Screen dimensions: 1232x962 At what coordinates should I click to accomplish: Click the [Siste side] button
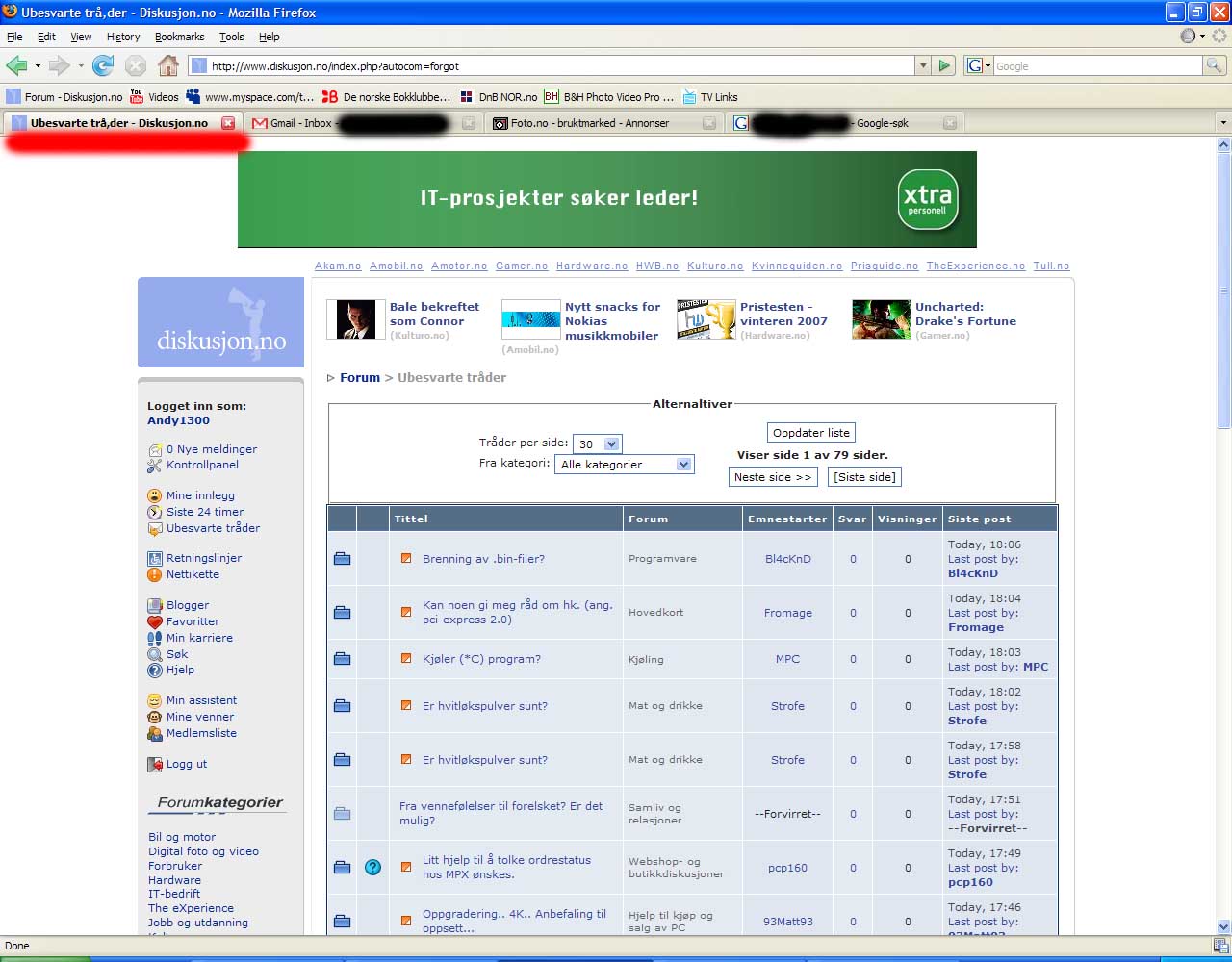click(864, 477)
